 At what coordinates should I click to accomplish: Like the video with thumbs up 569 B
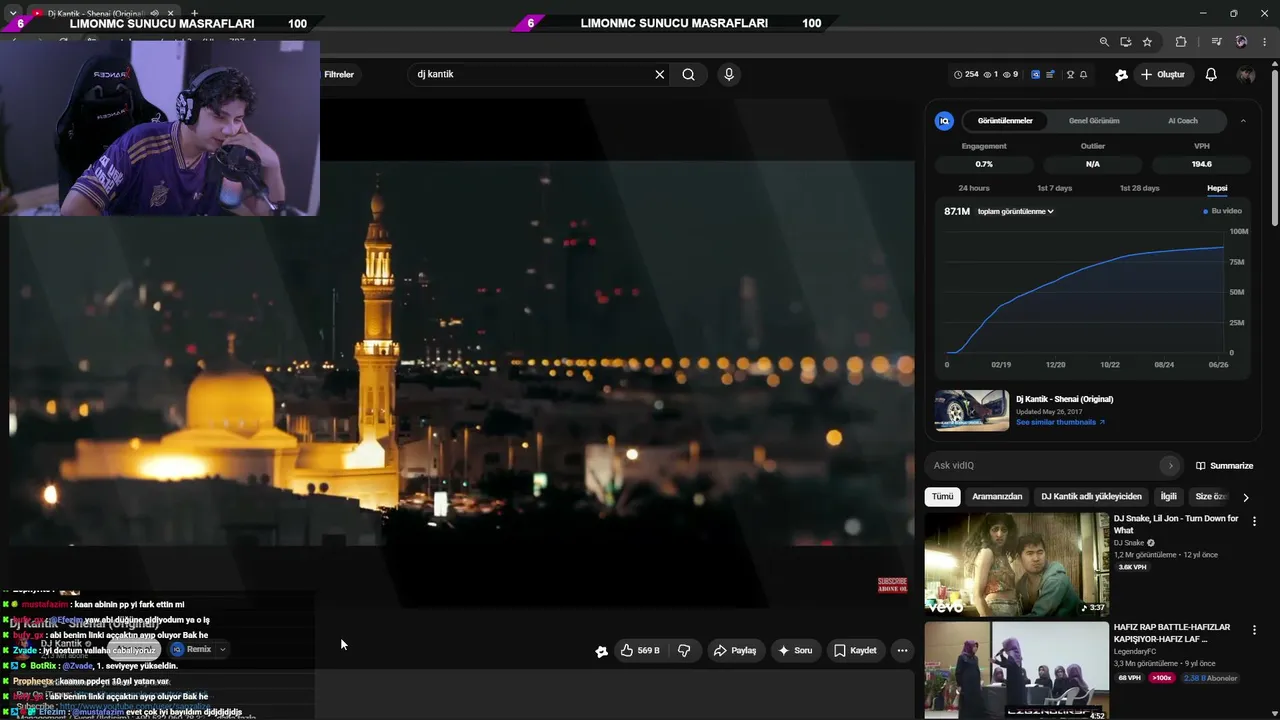(640, 650)
